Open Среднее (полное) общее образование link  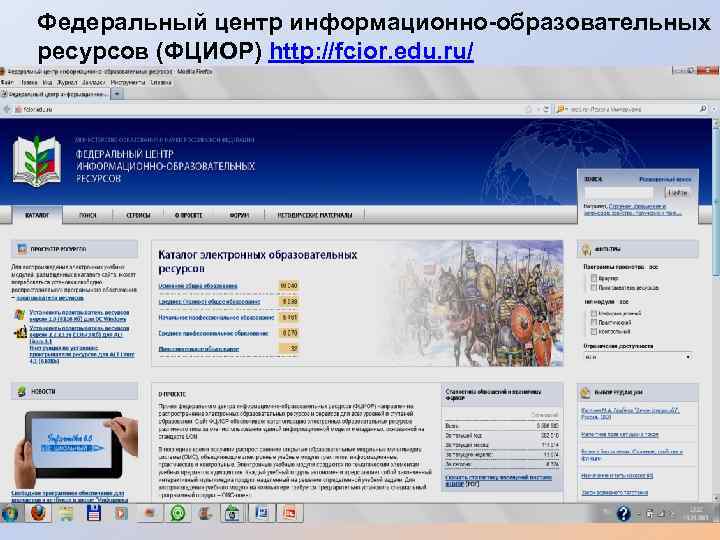pos(209,302)
